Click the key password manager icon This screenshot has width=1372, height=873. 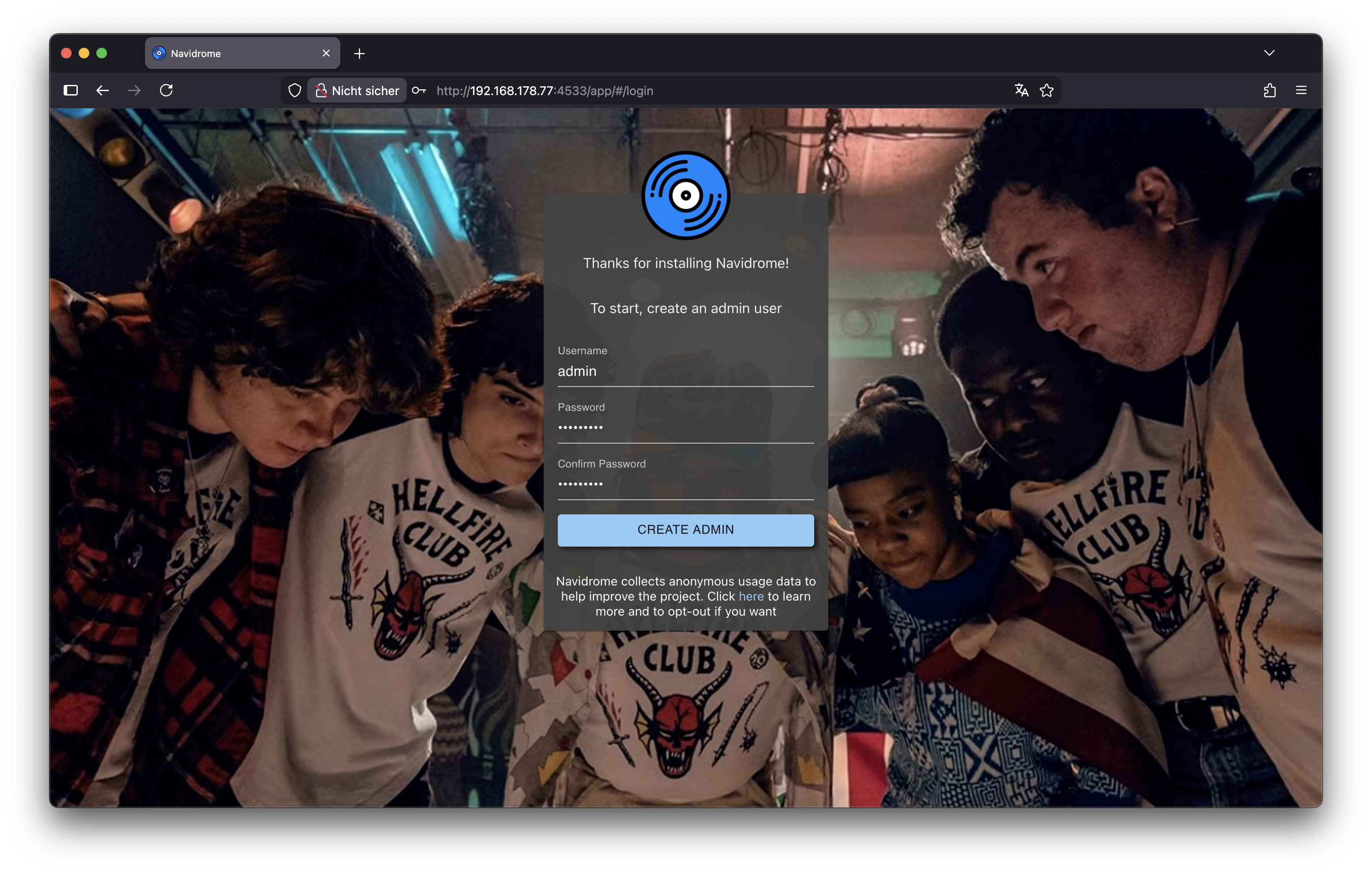(x=419, y=90)
